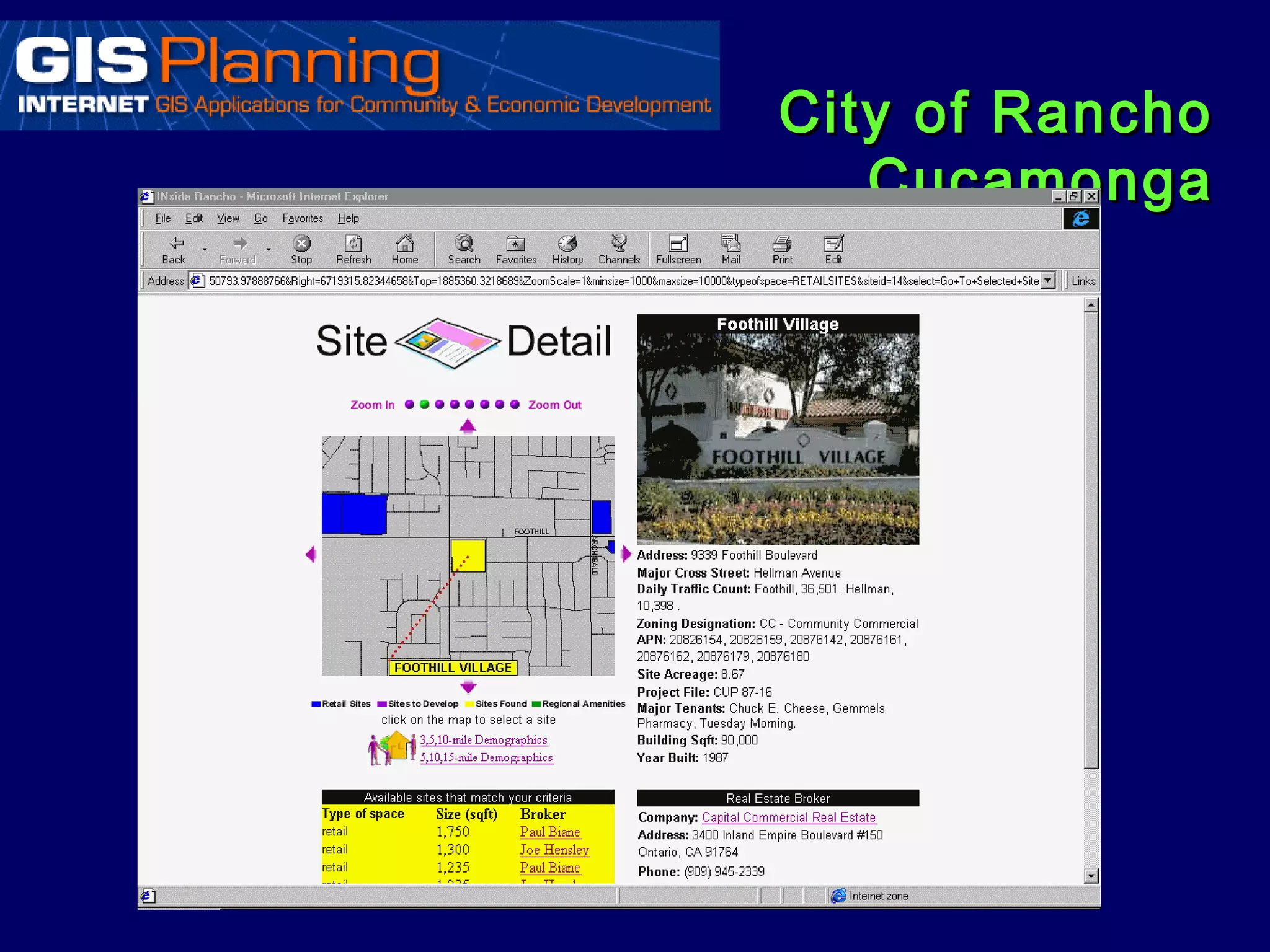Click the Internet zone status icon
The image size is (1270, 952).
point(838,896)
